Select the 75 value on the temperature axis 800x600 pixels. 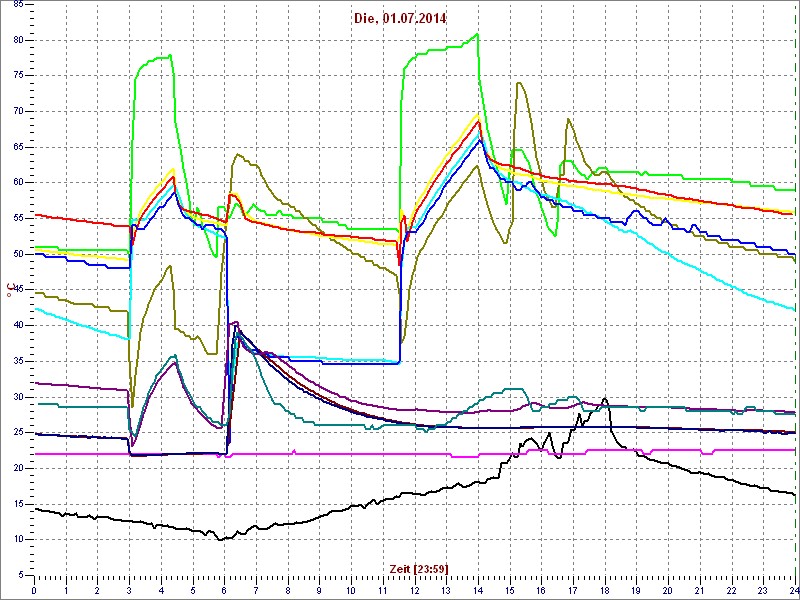click(x=17, y=76)
